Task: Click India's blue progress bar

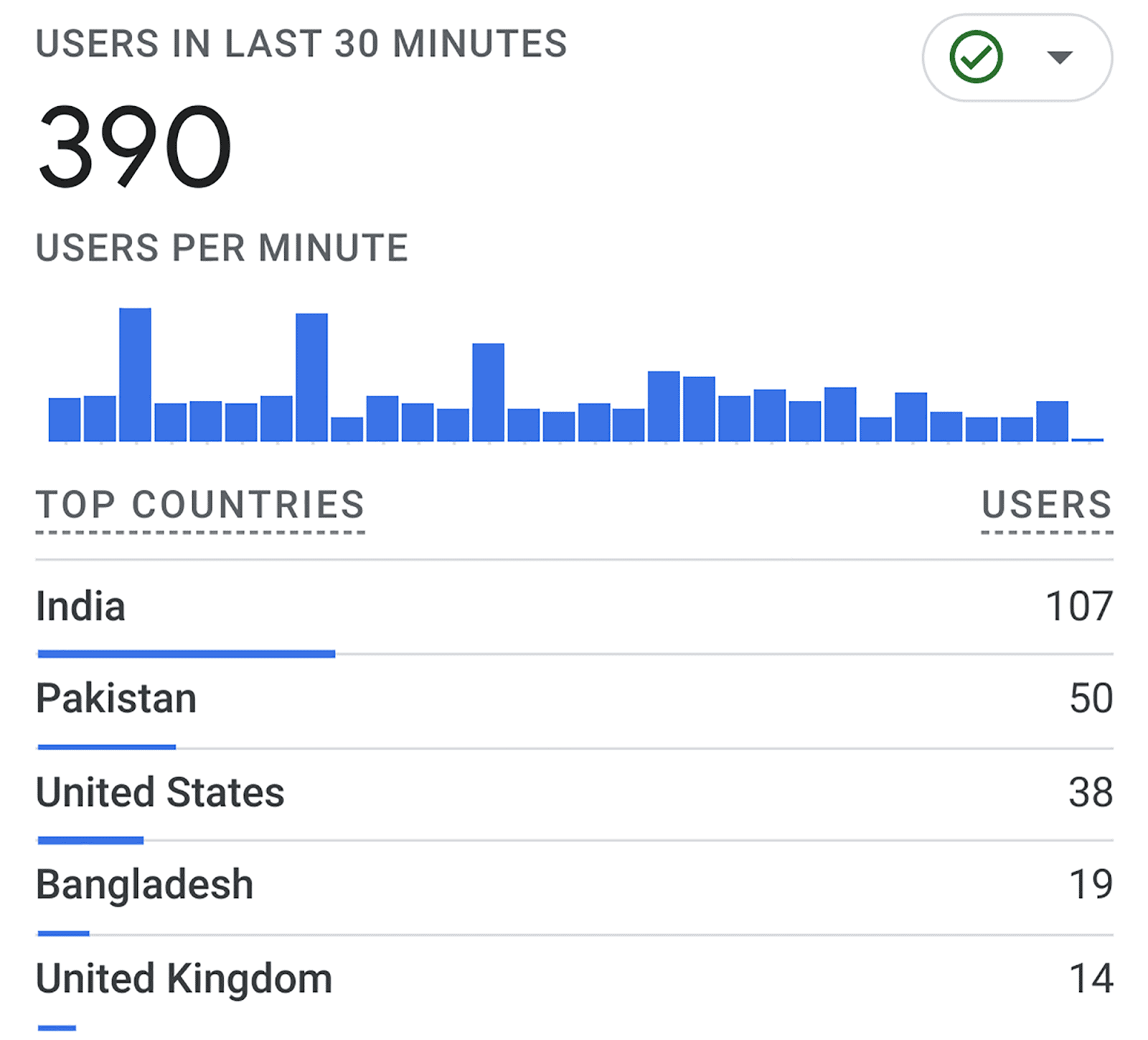Action: (187, 653)
